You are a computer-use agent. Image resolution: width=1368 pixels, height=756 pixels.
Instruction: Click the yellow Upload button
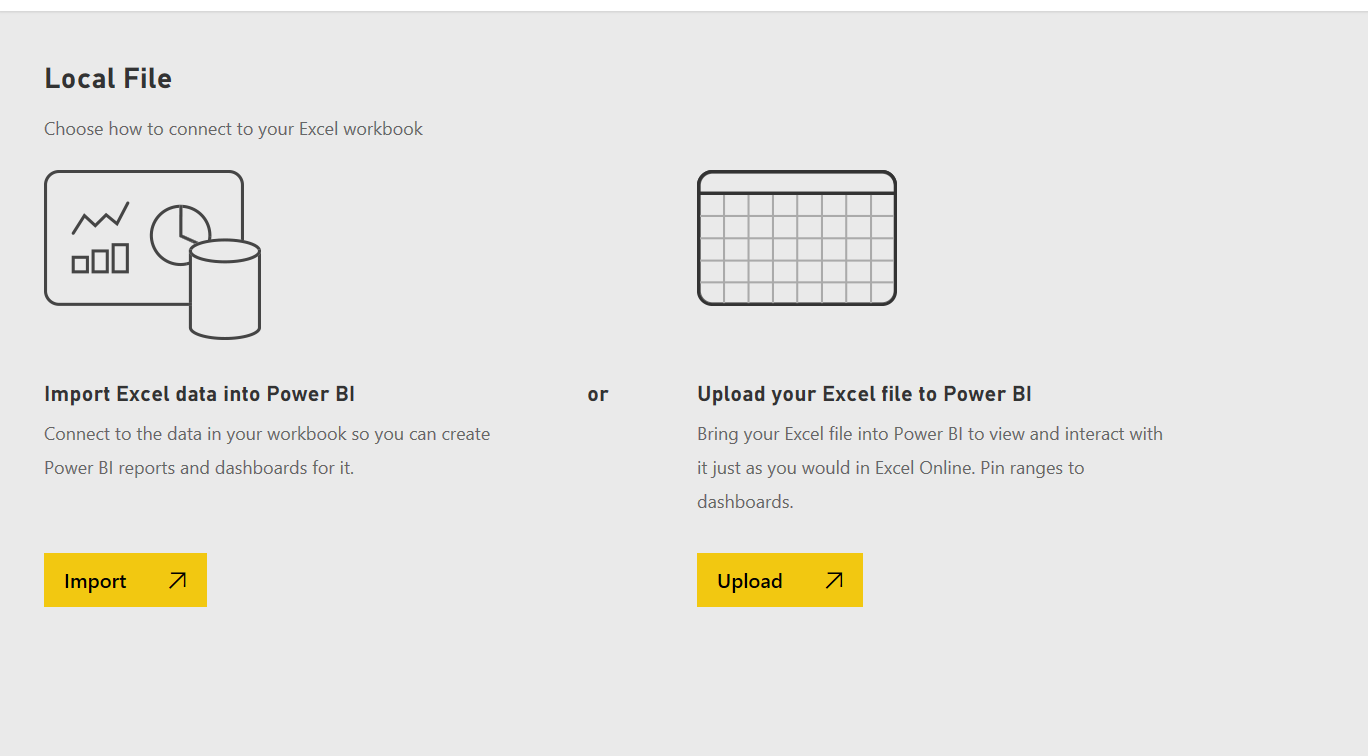coord(780,580)
